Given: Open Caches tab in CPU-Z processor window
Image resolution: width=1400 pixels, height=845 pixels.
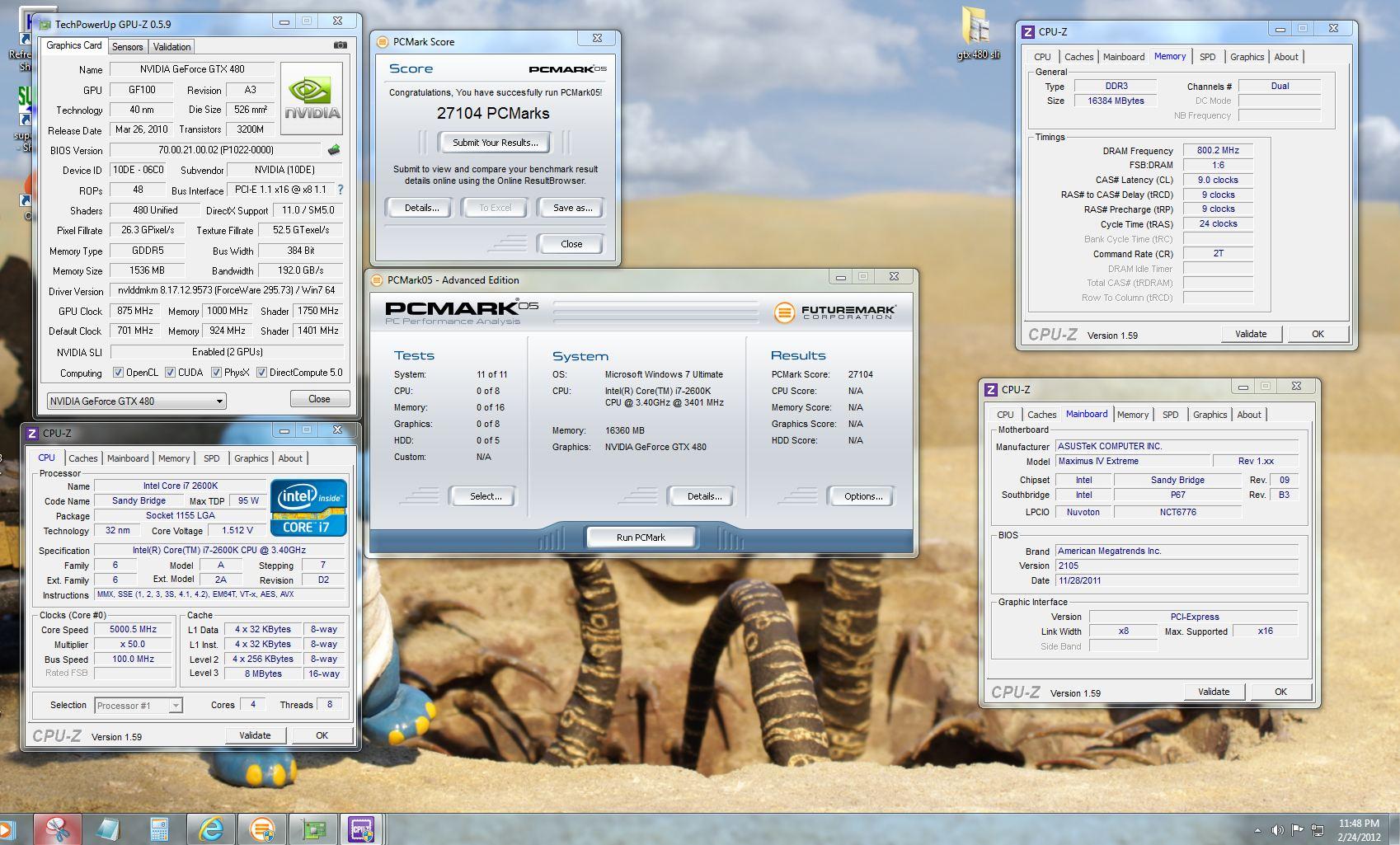Looking at the screenshot, I should (83, 458).
